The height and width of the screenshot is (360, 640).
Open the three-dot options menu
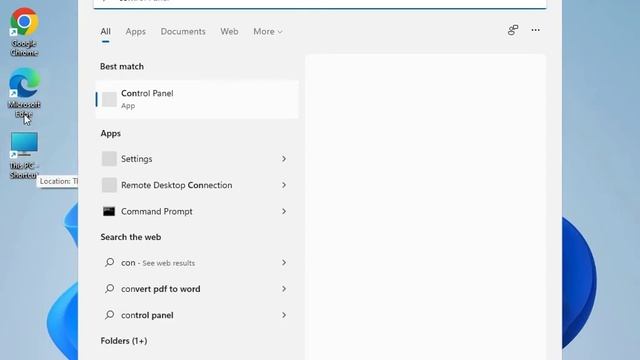pyautogui.click(x=536, y=30)
